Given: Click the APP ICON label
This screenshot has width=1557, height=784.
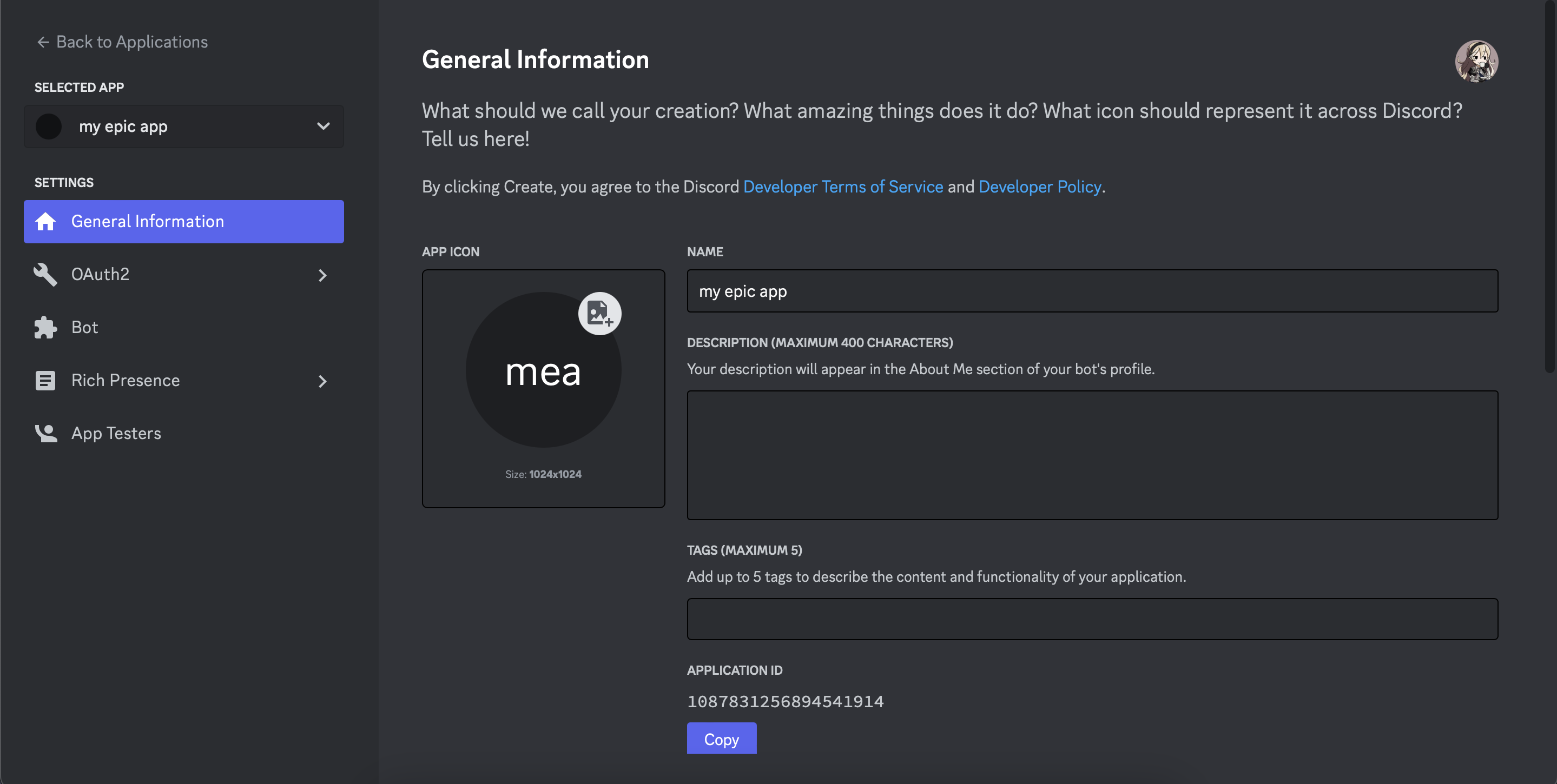Looking at the screenshot, I should click(x=450, y=252).
